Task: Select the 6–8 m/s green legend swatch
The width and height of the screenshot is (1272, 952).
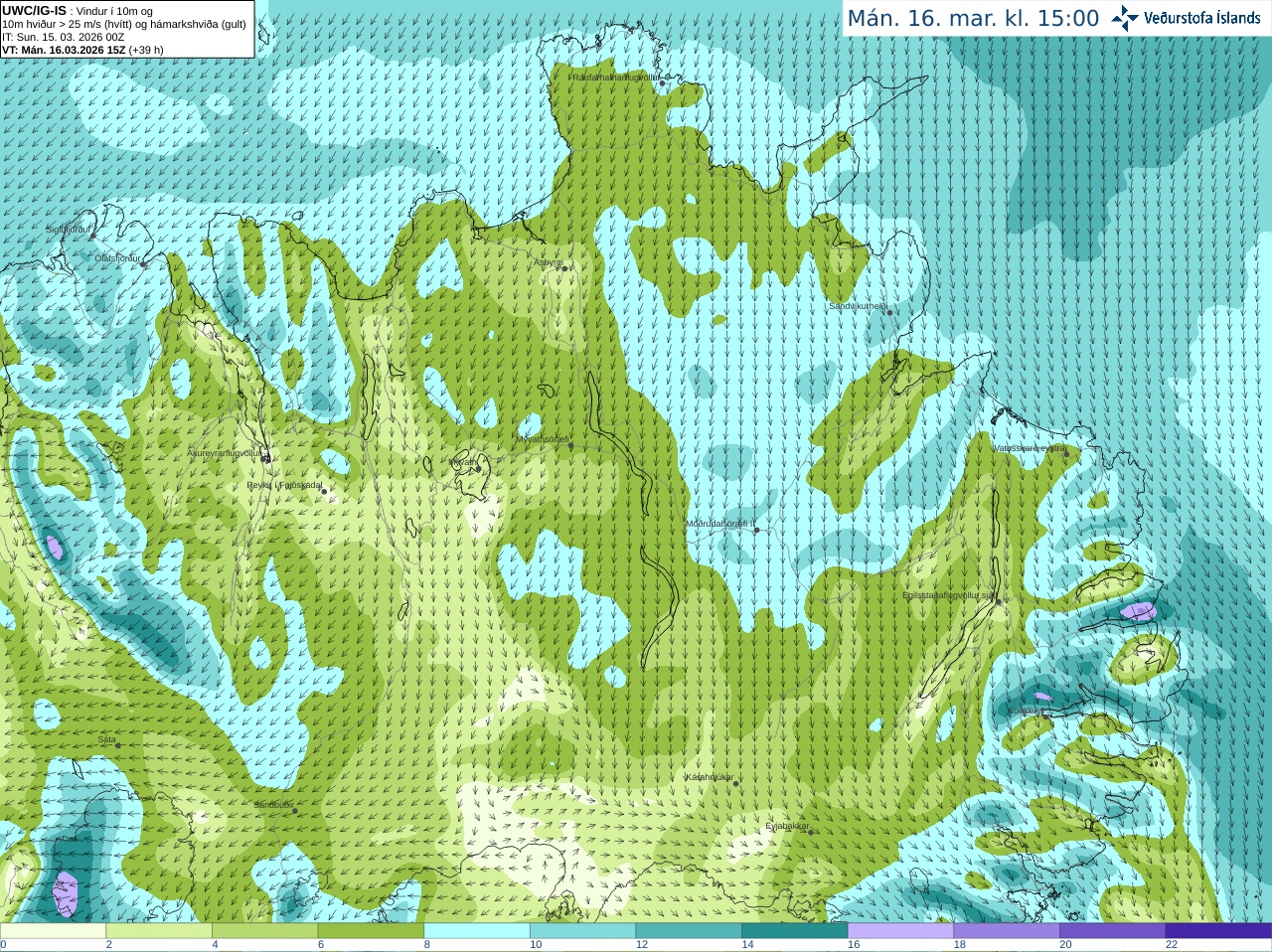Action: coord(371,931)
